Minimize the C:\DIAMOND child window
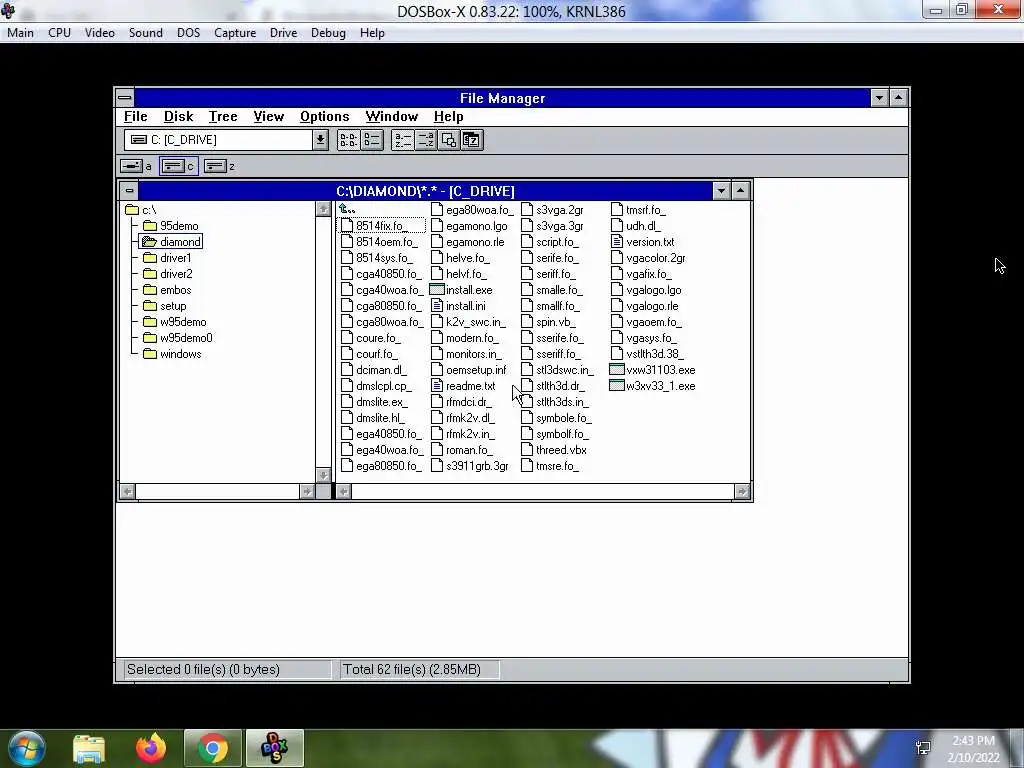The height and width of the screenshot is (768, 1024). (x=721, y=191)
